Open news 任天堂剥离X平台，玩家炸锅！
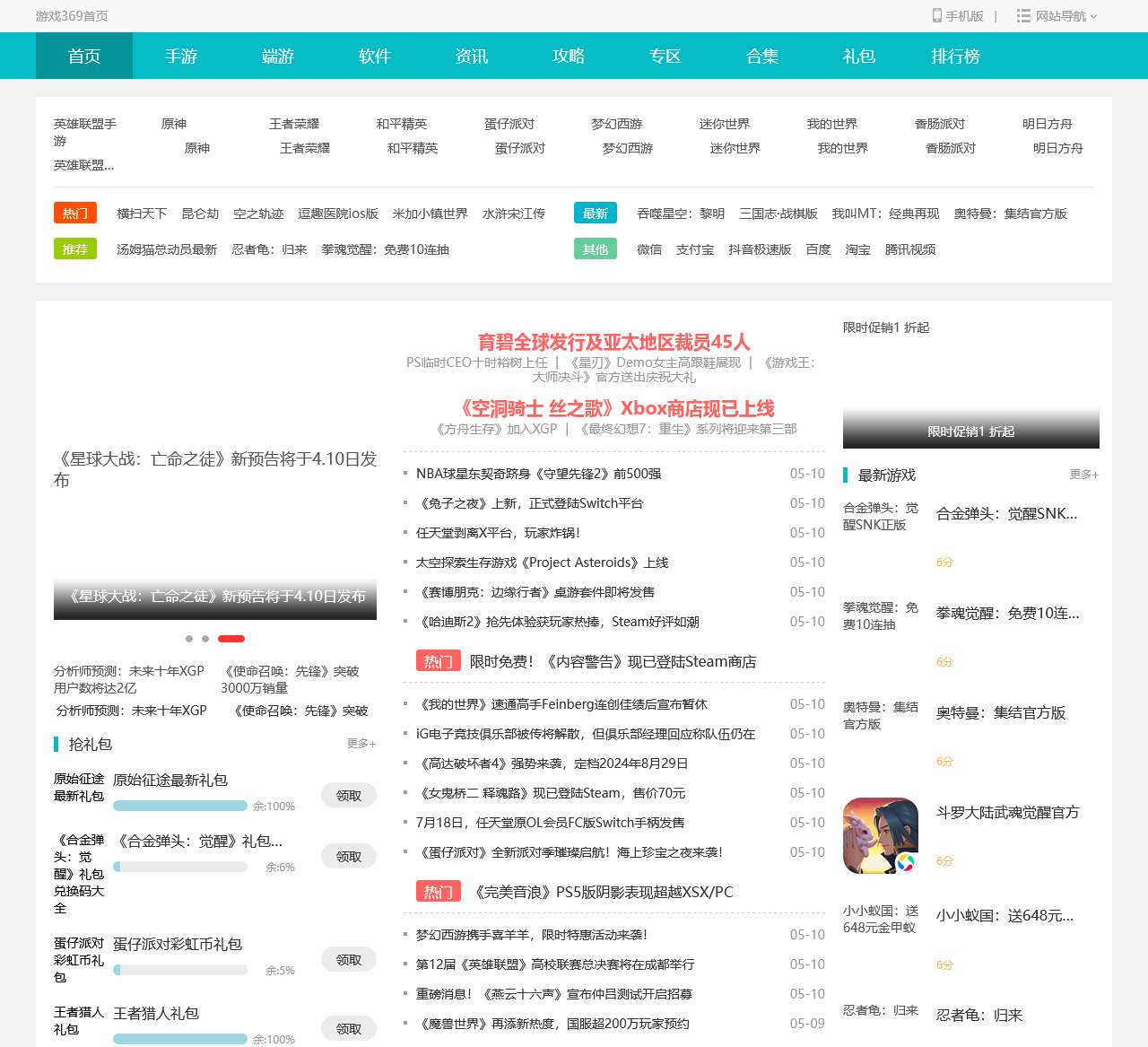 click(498, 533)
